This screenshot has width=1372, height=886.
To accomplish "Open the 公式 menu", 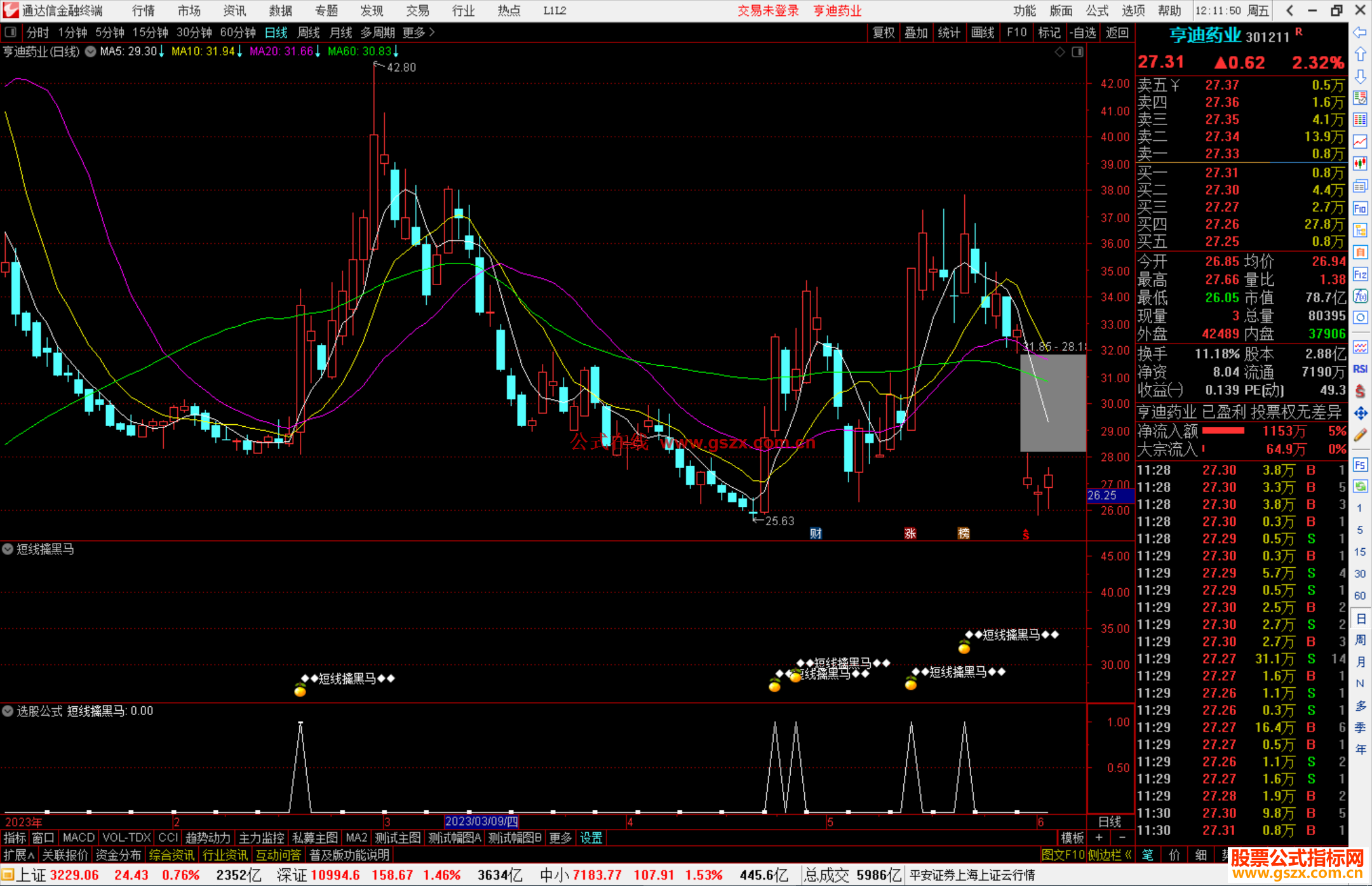I will (1096, 11).
